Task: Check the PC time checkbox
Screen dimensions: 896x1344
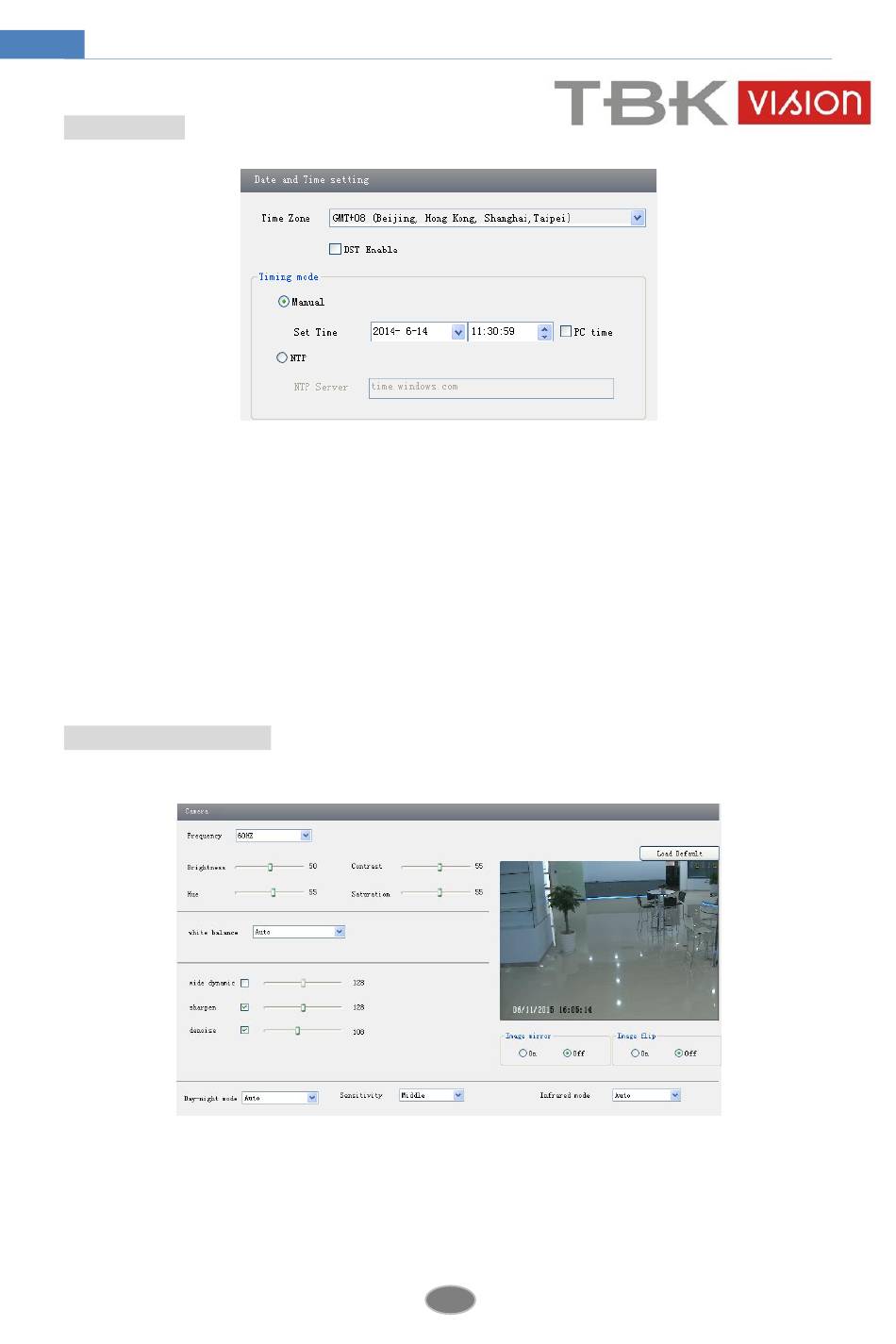Action: click(x=566, y=331)
